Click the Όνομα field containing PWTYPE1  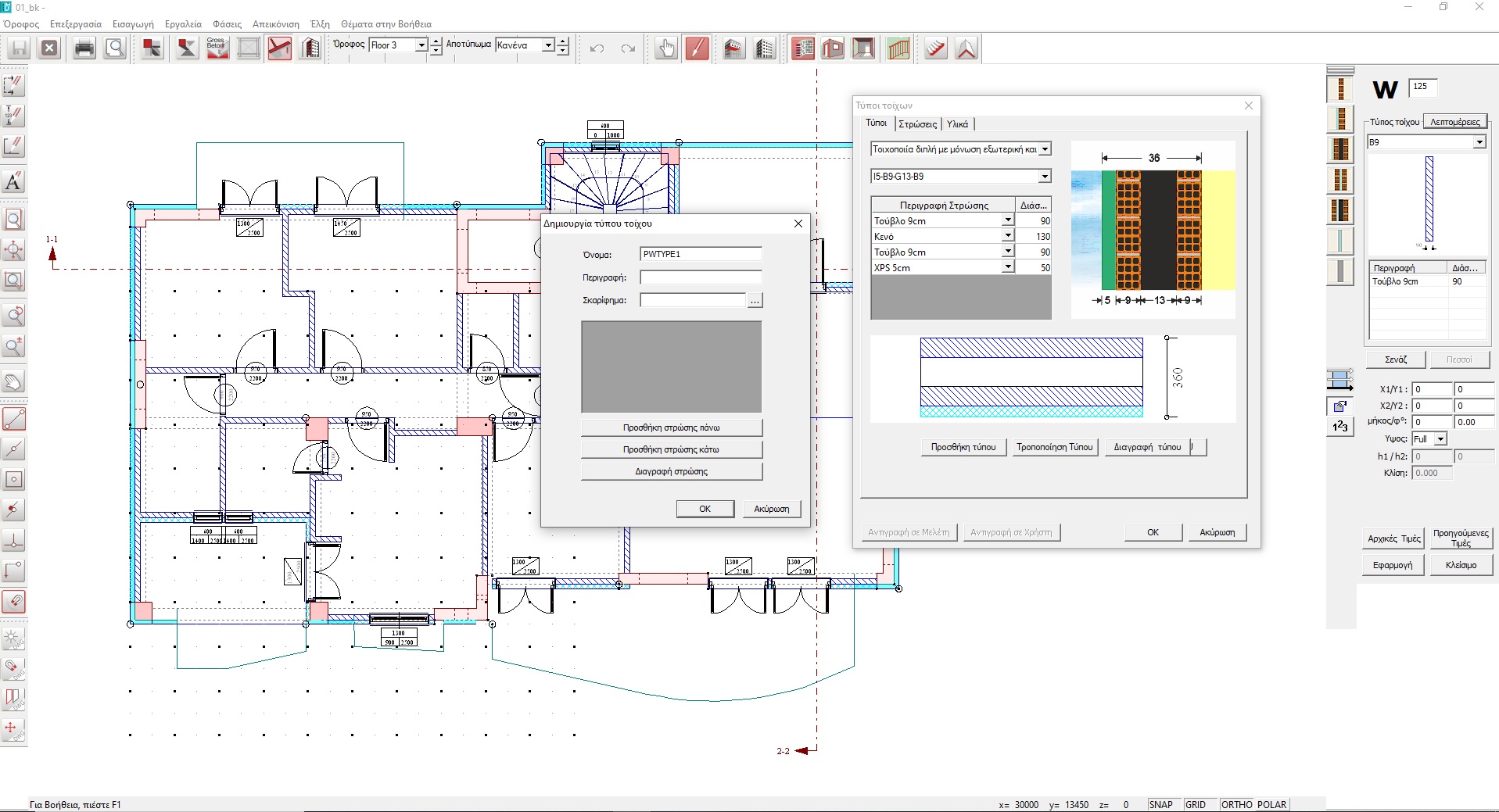(701, 254)
